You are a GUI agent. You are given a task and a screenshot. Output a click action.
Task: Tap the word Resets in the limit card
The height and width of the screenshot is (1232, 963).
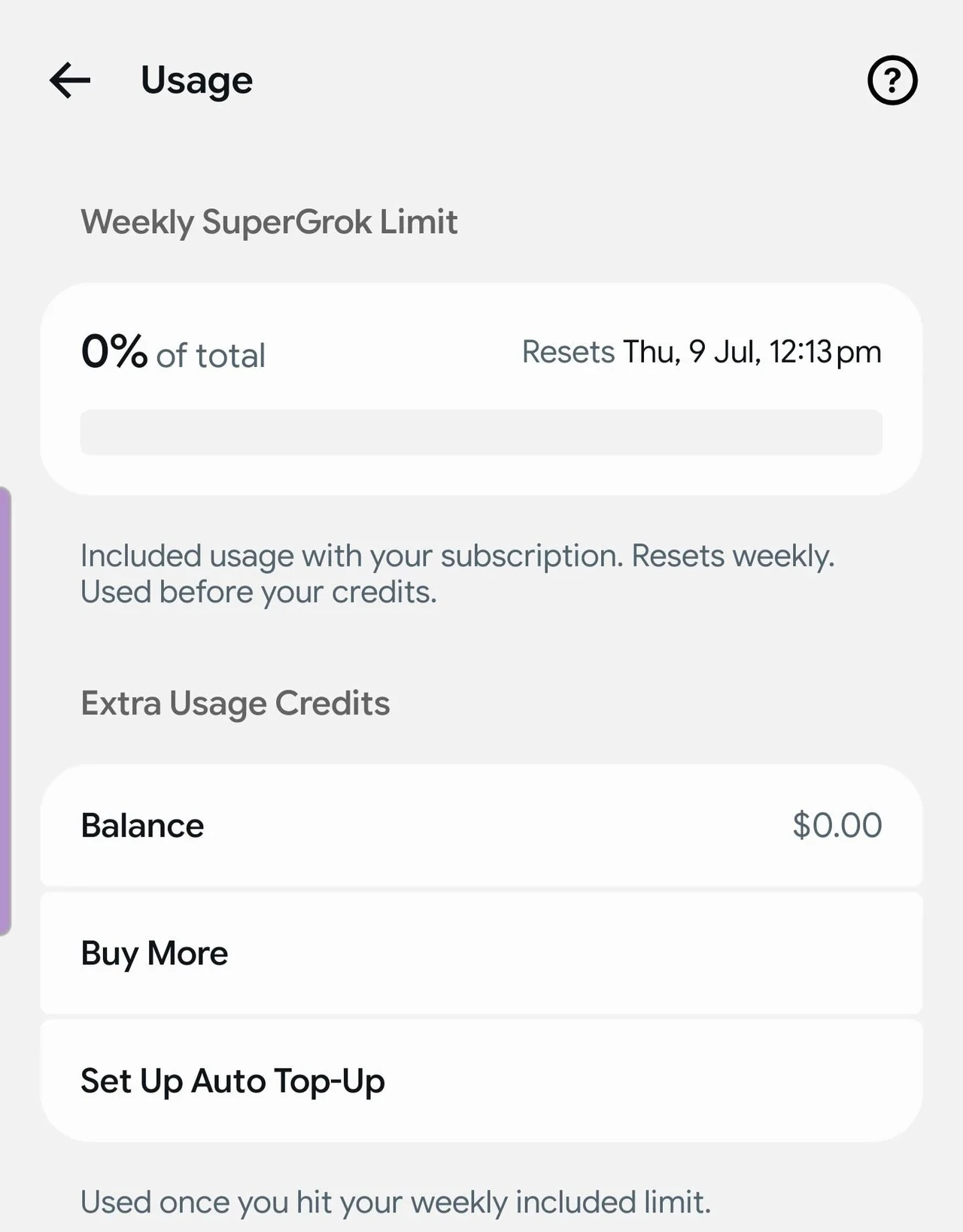pyautogui.click(x=568, y=352)
